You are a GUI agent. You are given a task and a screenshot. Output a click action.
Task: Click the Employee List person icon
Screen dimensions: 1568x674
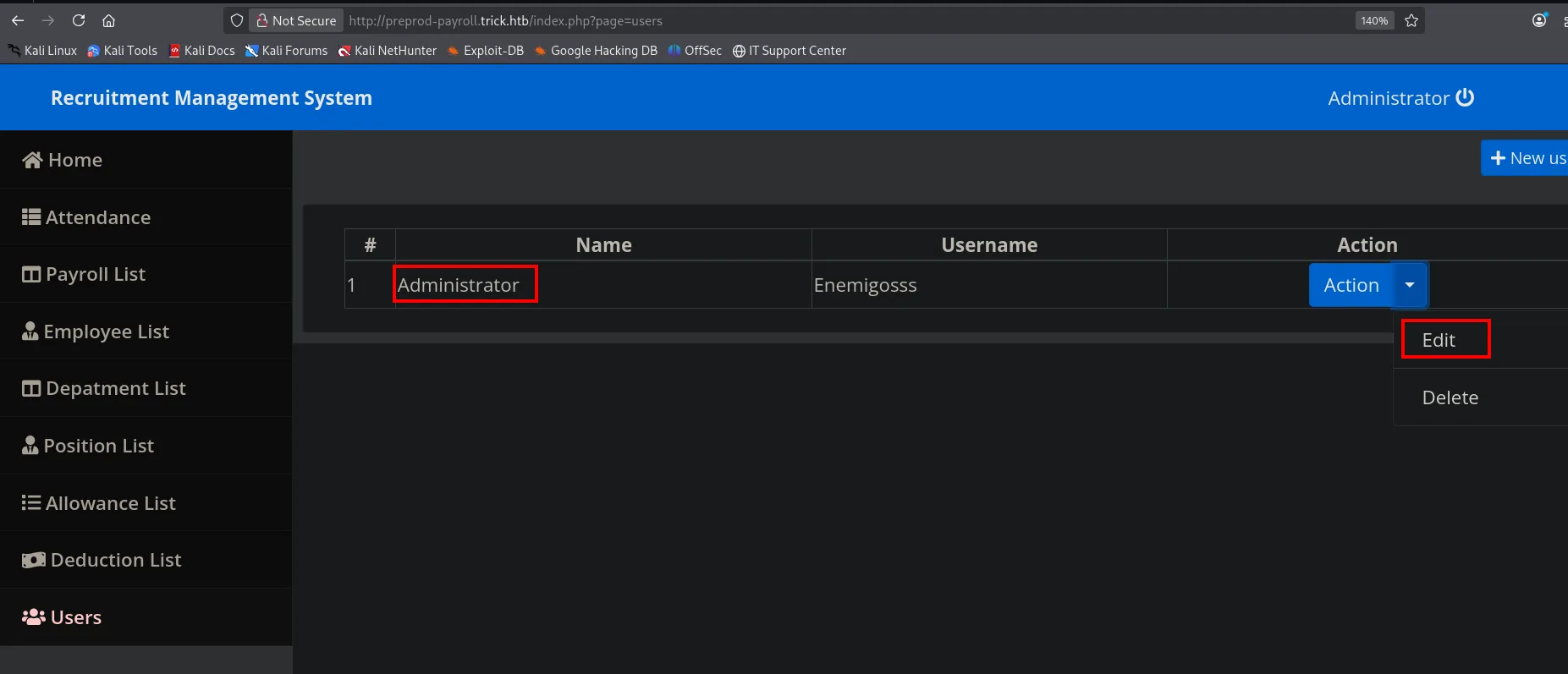[30, 332]
